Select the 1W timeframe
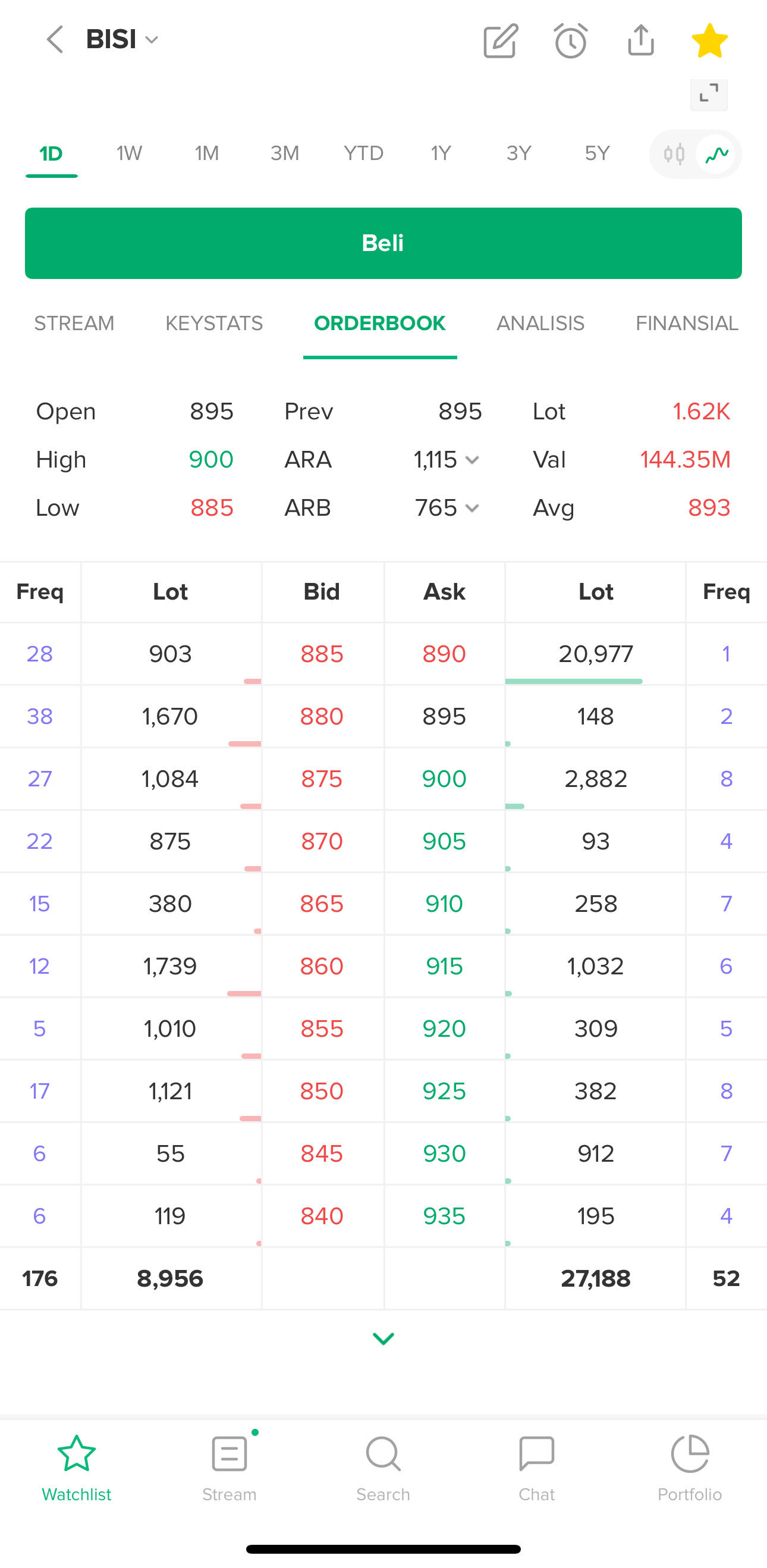Image resolution: width=767 pixels, height=1568 pixels. 129,153
